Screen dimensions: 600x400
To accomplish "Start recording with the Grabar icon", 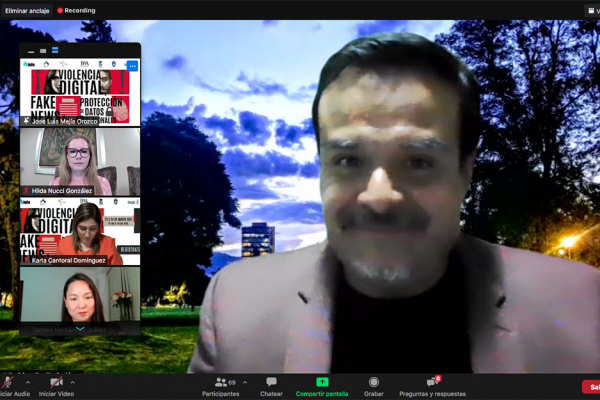I will coord(374,382).
